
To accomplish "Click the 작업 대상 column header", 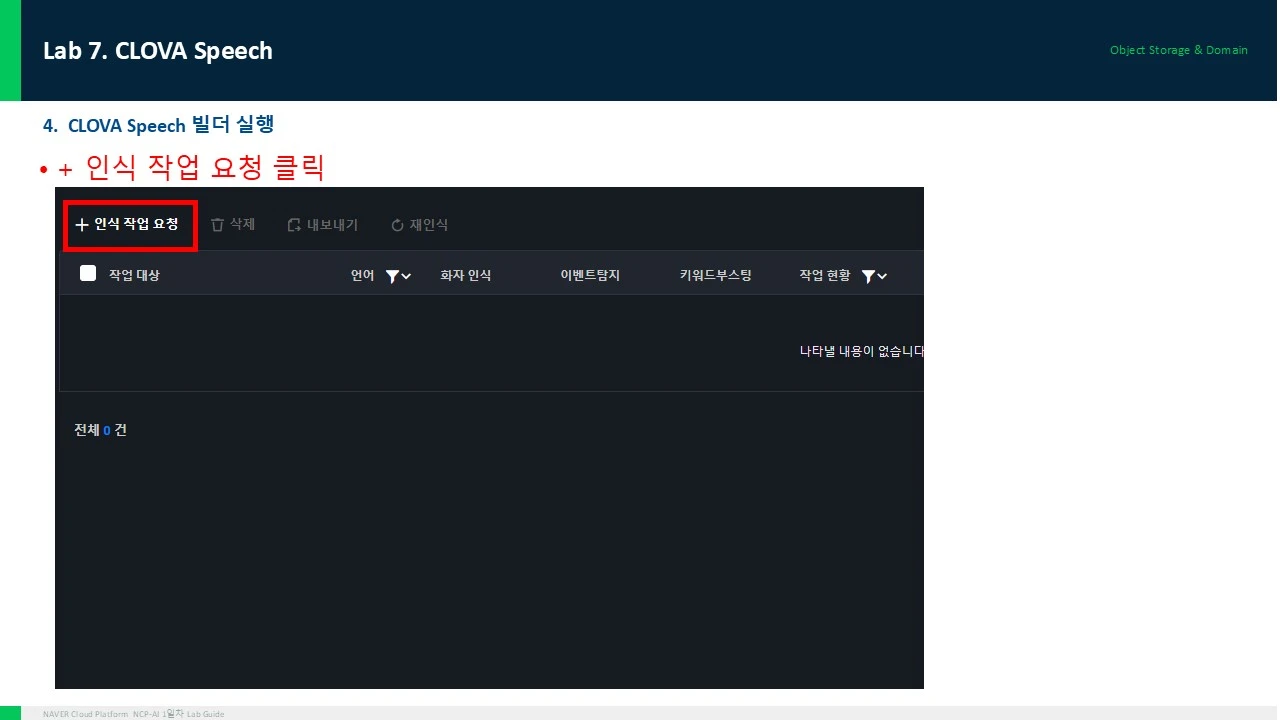I will 134,275.
